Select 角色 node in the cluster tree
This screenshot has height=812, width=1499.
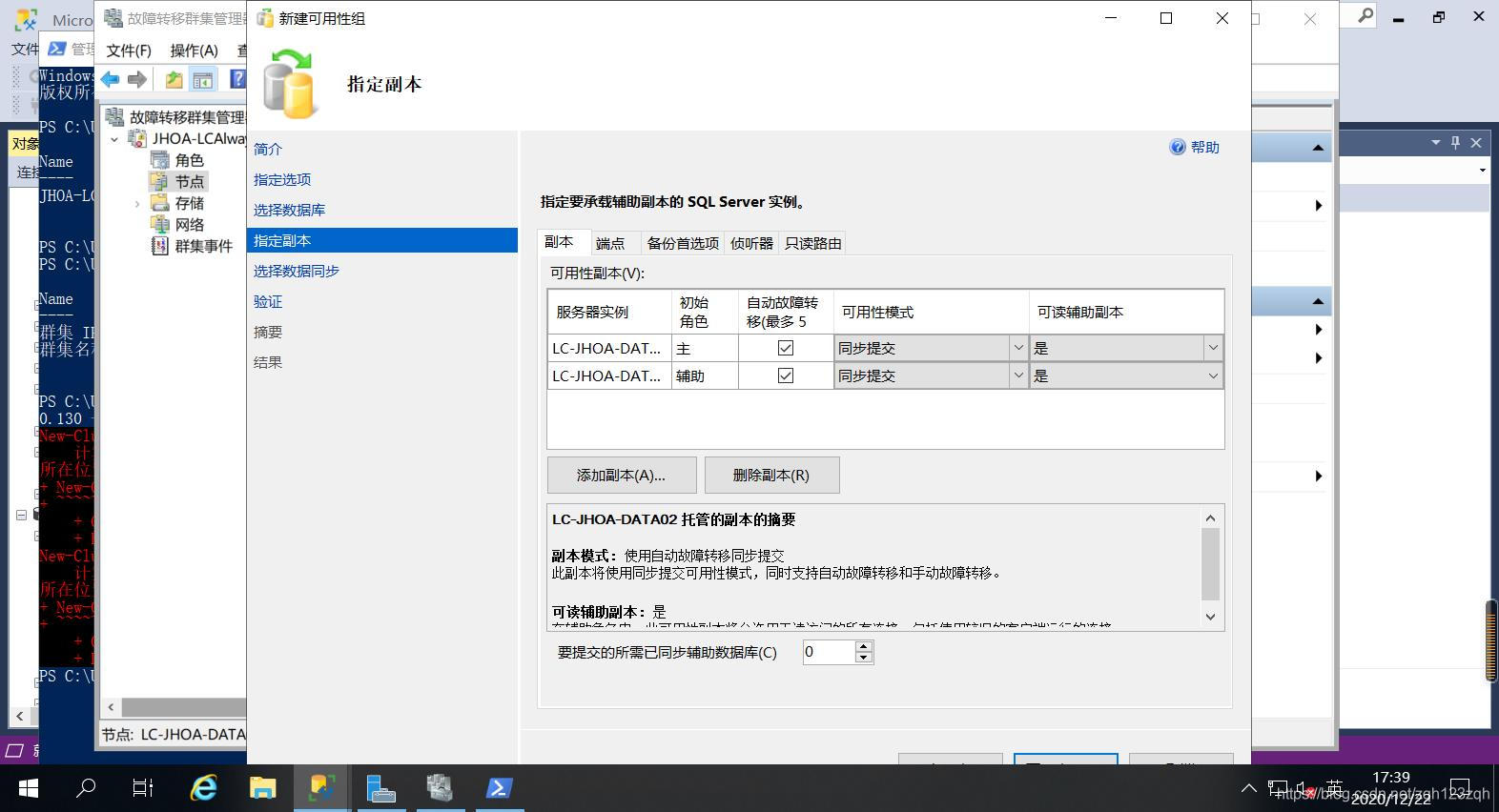189,160
